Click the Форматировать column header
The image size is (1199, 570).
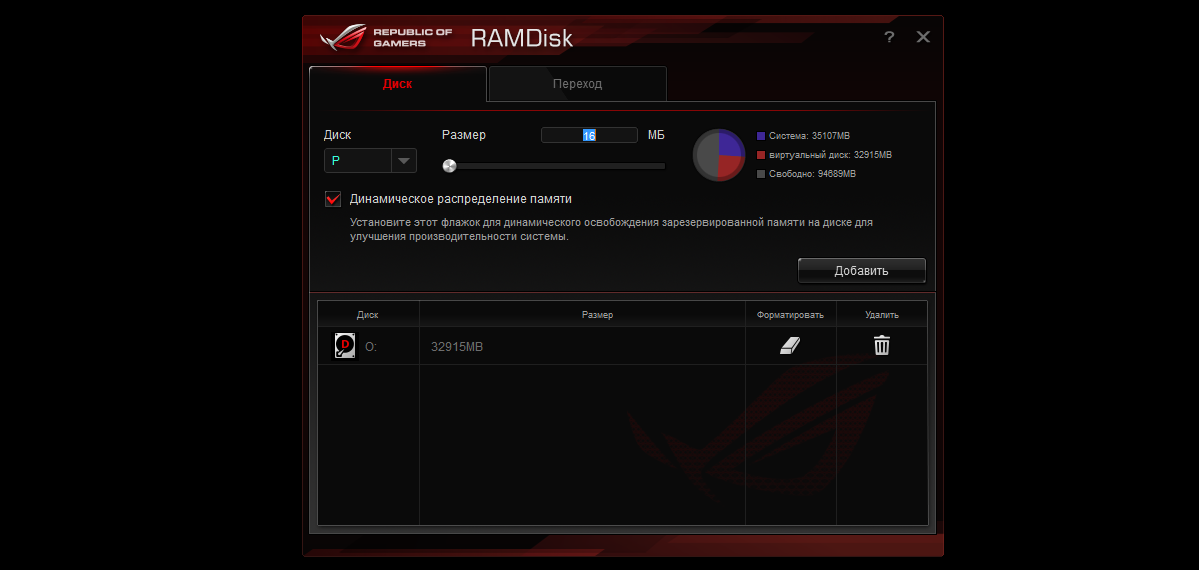click(x=791, y=314)
